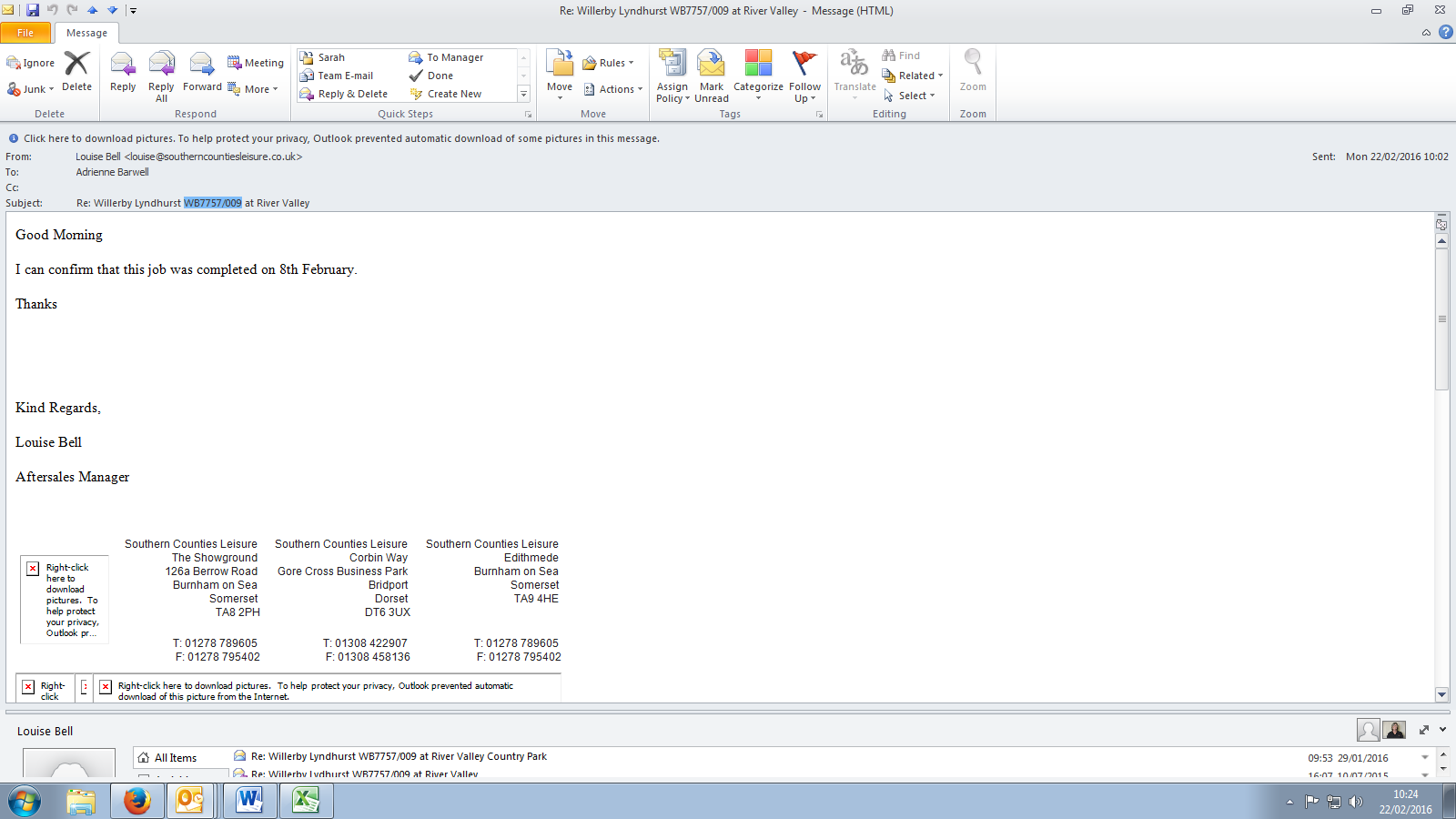The height and width of the screenshot is (819, 1456).
Task: Open Firefox from the taskbar
Action: 136,801
